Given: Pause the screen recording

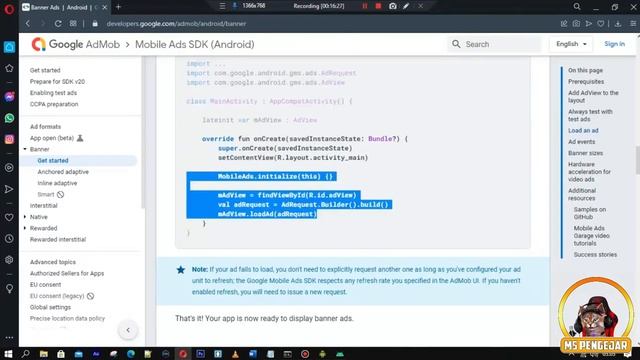Looking at the screenshot, I should coord(364,6).
